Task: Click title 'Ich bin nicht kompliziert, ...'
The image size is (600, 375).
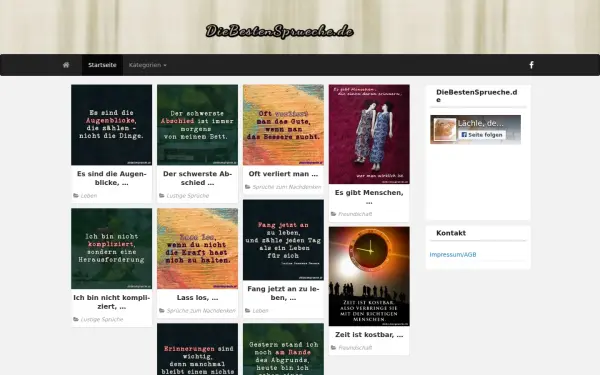Action: coord(111,302)
